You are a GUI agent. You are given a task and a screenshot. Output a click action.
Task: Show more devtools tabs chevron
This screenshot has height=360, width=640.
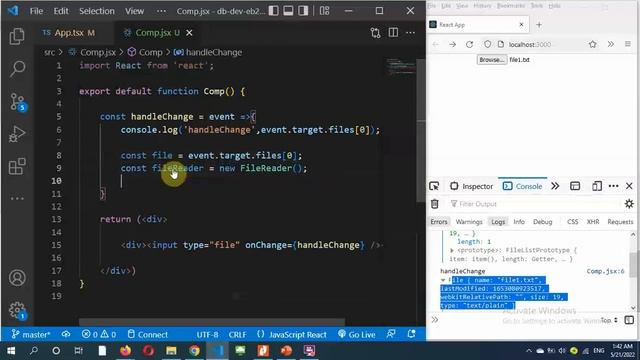[555, 186]
